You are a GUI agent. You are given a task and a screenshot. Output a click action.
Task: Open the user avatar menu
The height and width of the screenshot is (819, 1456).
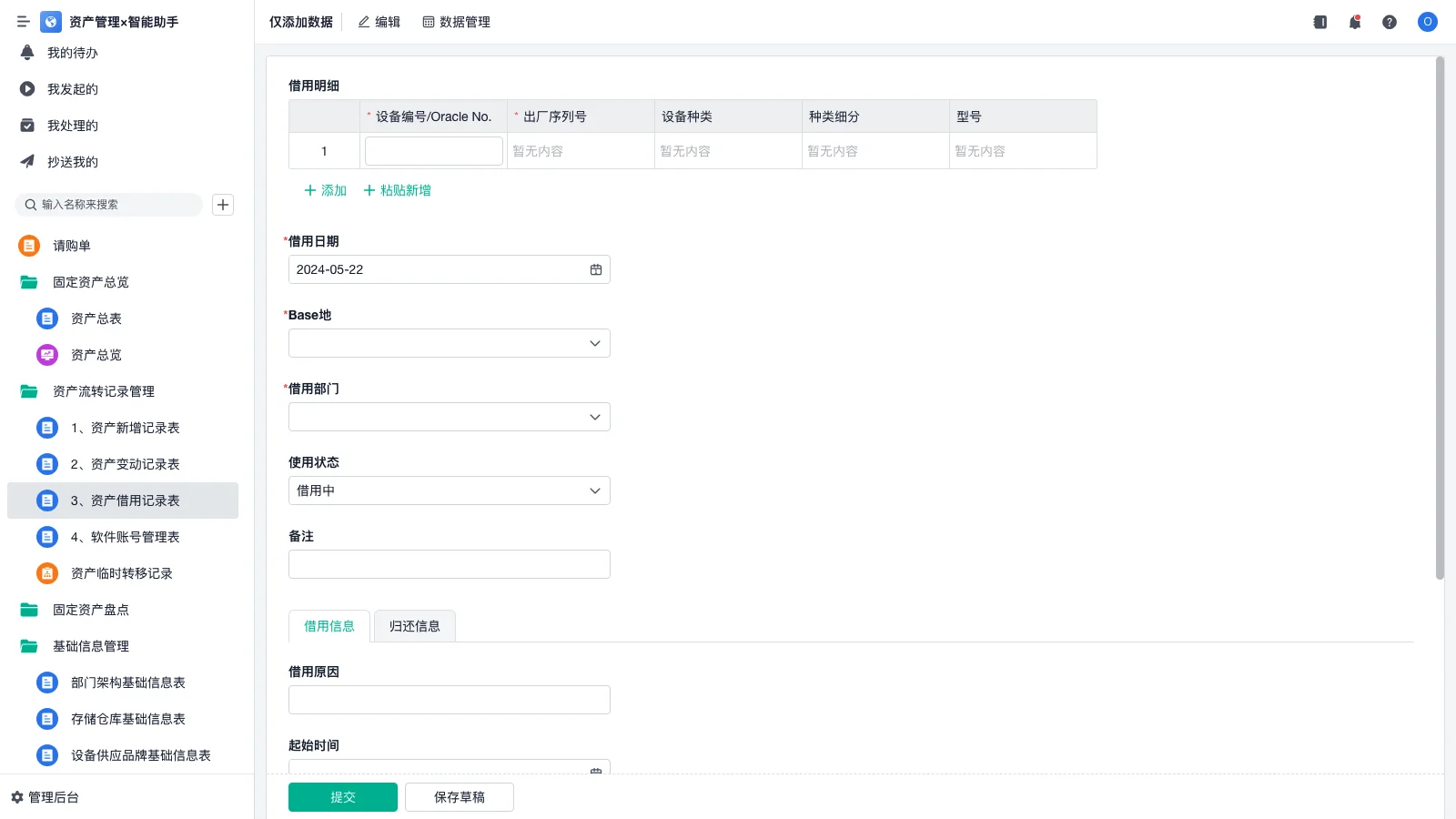point(1428,22)
